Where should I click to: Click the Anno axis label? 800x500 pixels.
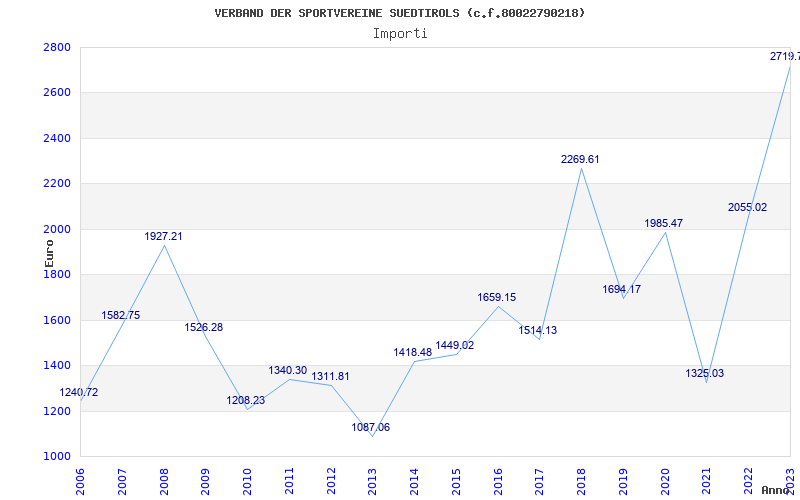click(x=776, y=490)
